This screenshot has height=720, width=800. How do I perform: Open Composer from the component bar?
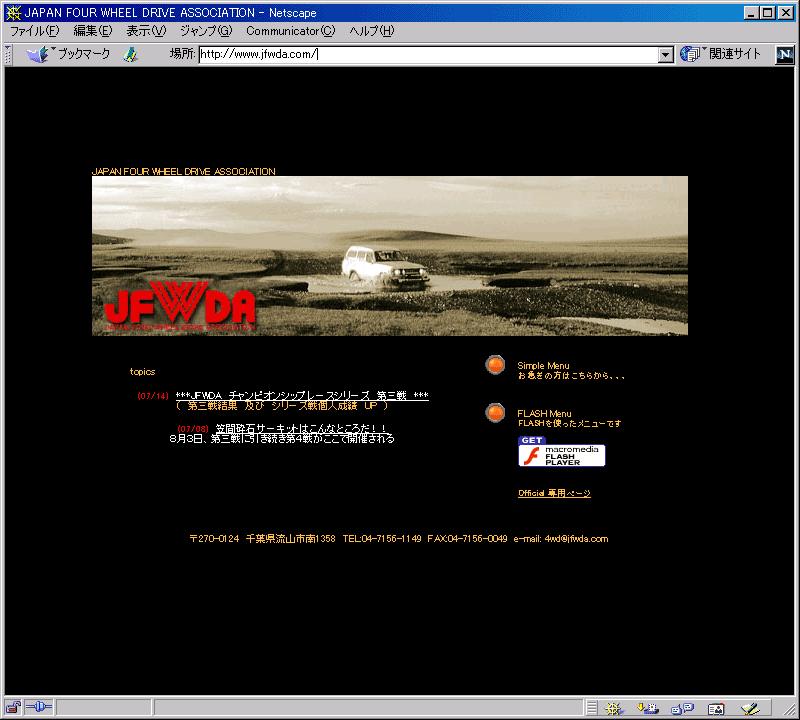[750, 708]
